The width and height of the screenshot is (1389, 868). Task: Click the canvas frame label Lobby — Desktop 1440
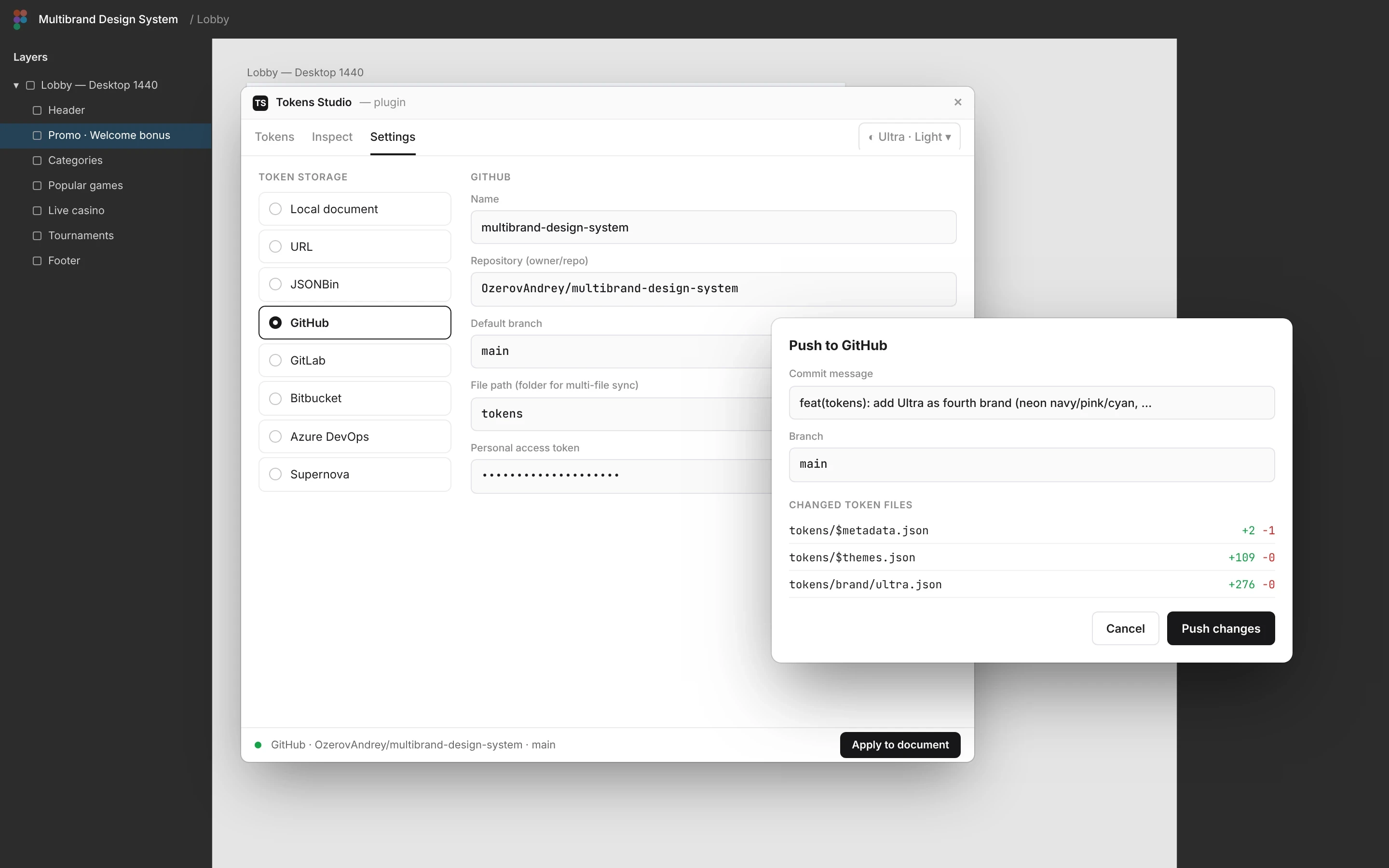(305, 72)
